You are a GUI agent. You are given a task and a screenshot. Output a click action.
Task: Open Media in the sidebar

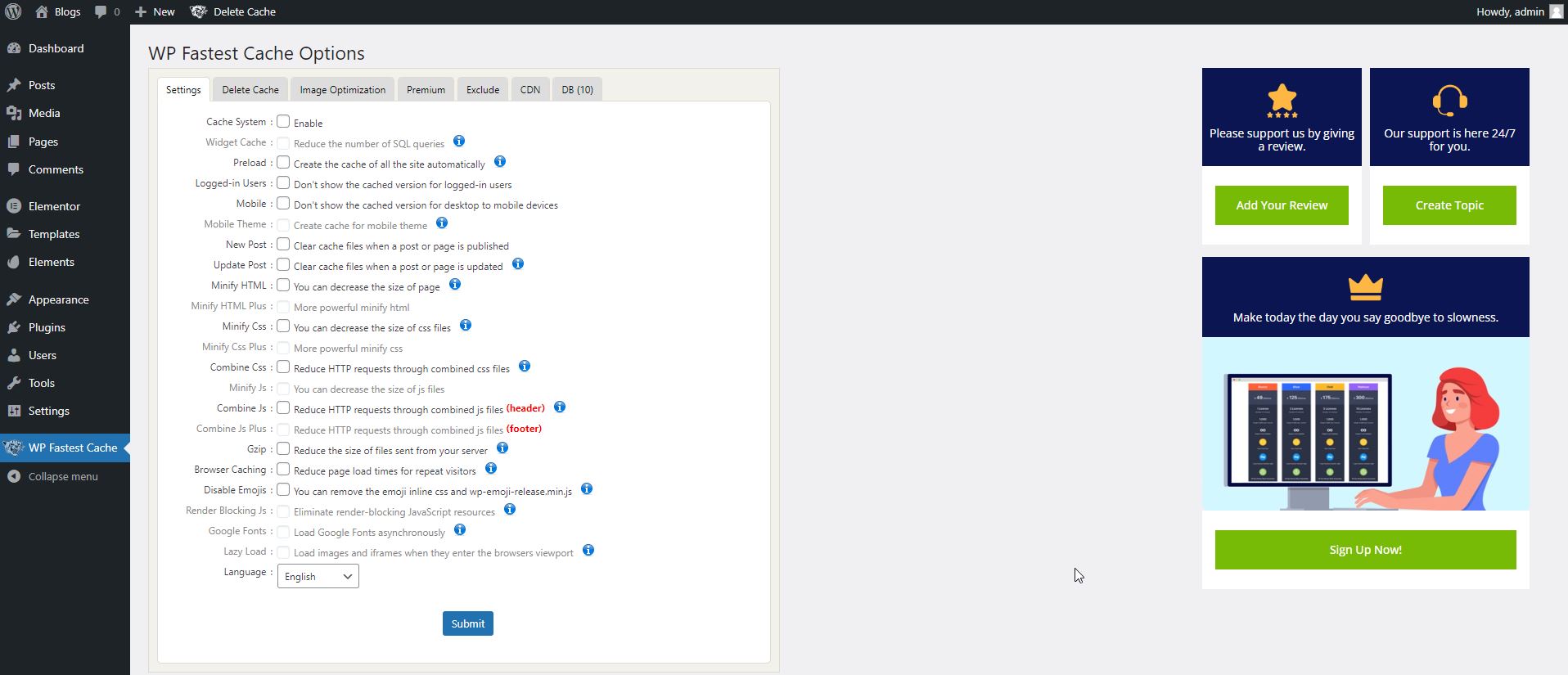coord(65,113)
